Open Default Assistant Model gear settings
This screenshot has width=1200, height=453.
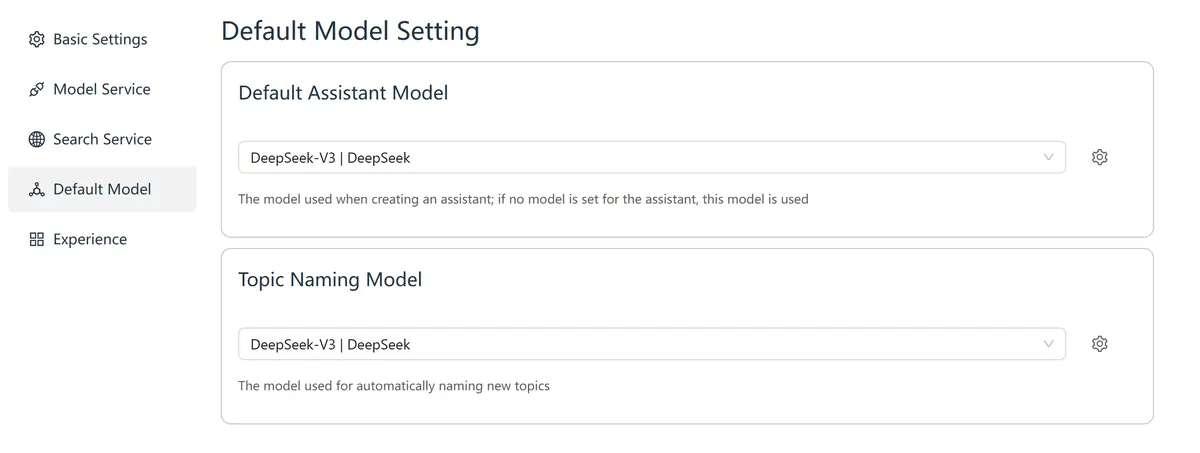(x=1100, y=157)
